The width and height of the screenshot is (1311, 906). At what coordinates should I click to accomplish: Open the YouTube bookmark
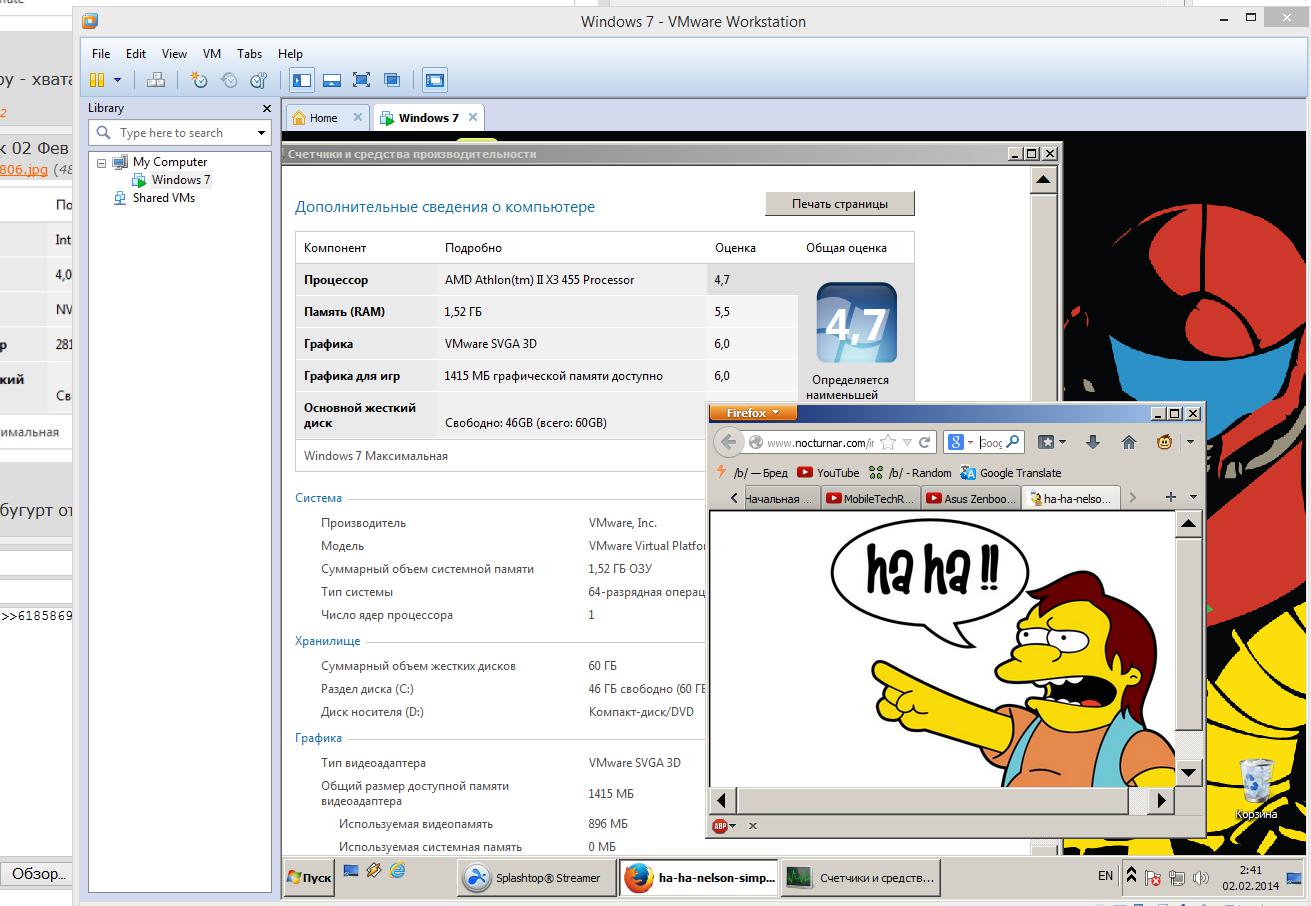828,473
